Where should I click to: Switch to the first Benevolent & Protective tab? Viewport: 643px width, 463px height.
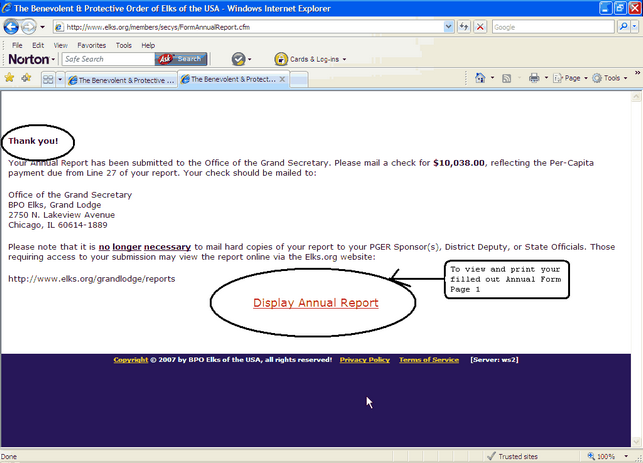click(120, 78)
